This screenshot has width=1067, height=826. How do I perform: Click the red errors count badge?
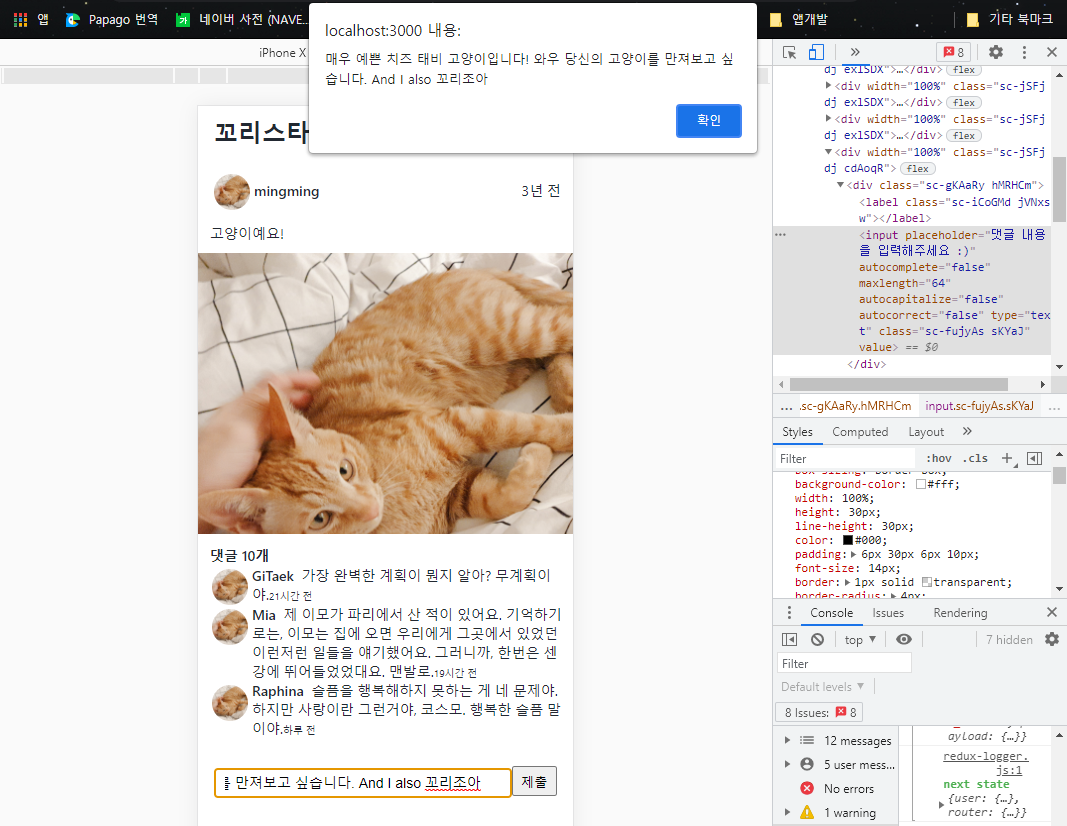pos(954,52)
